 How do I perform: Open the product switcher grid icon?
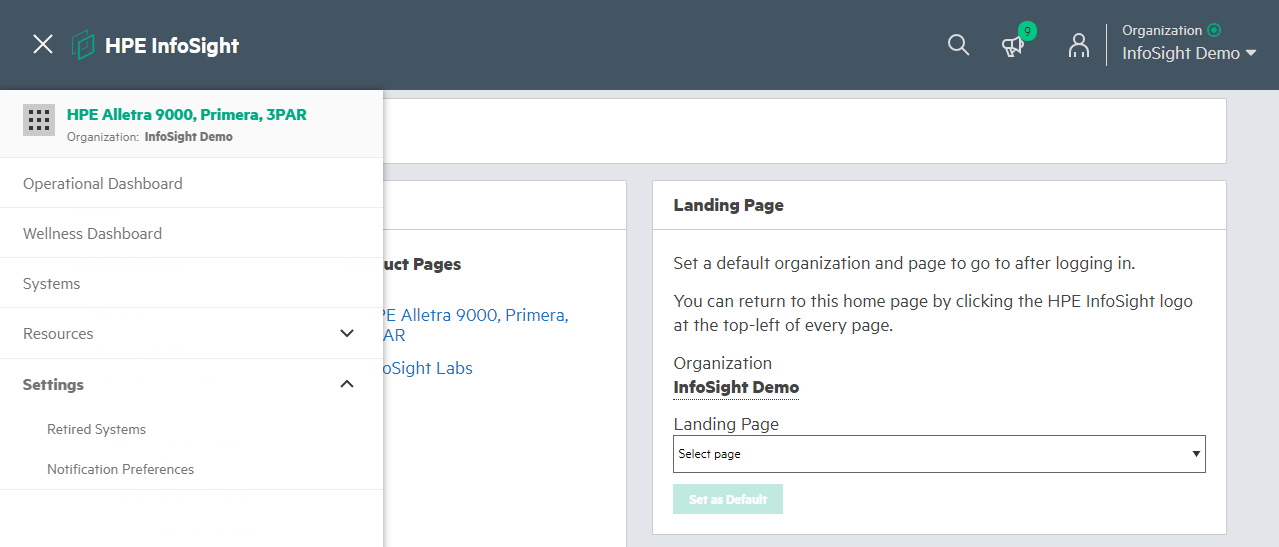tap(39, 121)
